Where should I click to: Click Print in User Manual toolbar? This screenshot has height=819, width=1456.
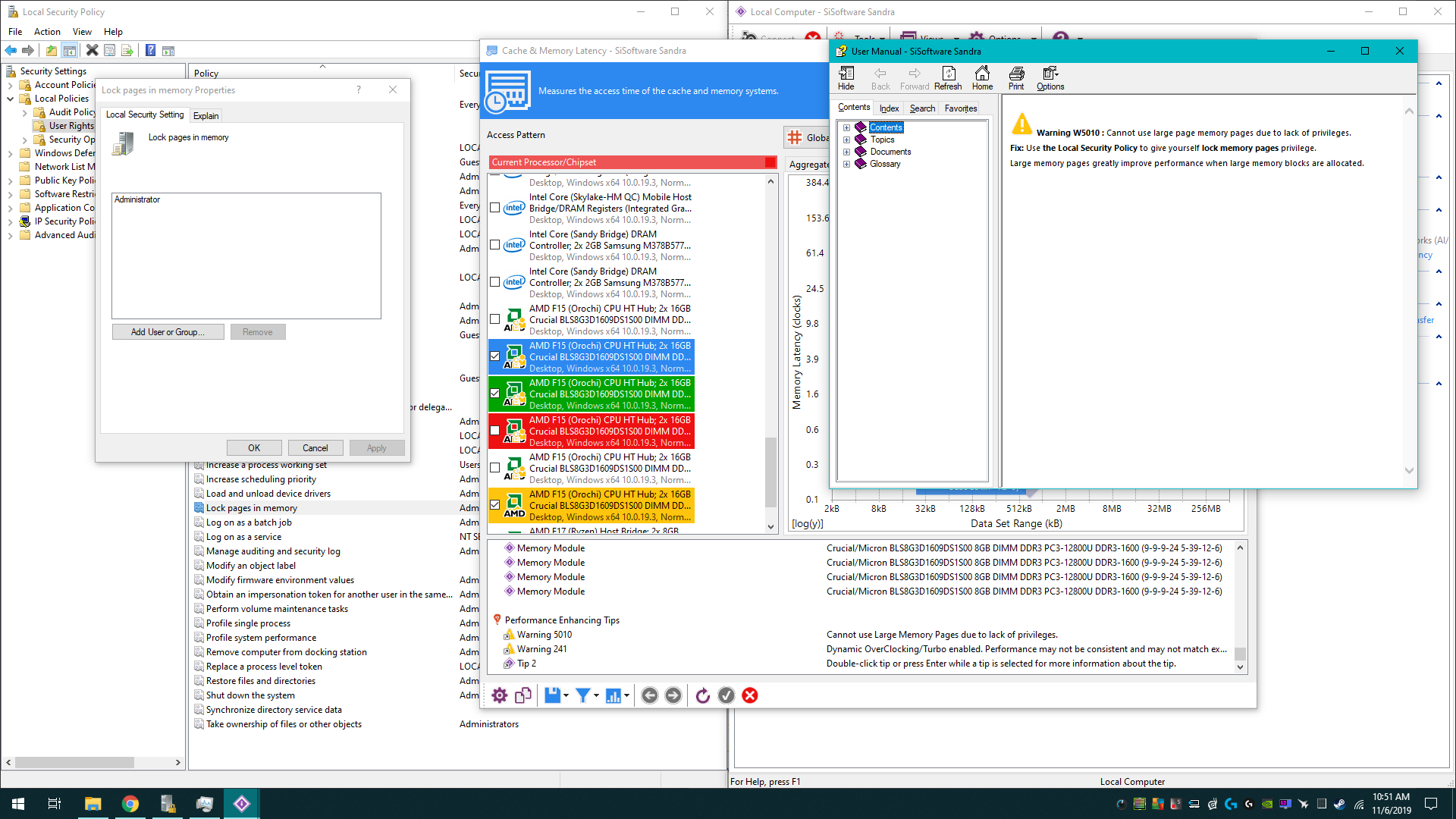[x=1016, y=78]
